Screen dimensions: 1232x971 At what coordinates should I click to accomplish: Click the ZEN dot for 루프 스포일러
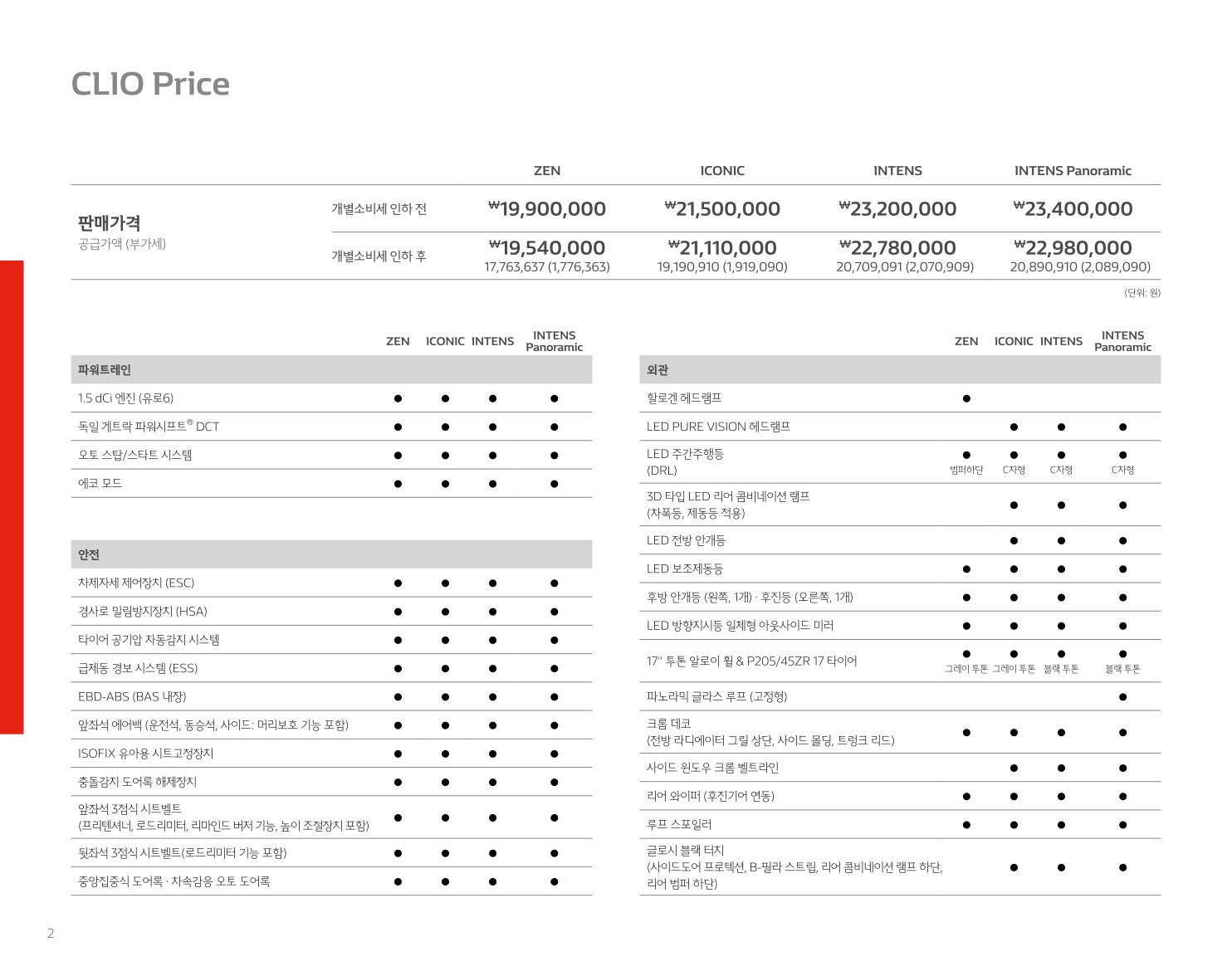[966, 825]
